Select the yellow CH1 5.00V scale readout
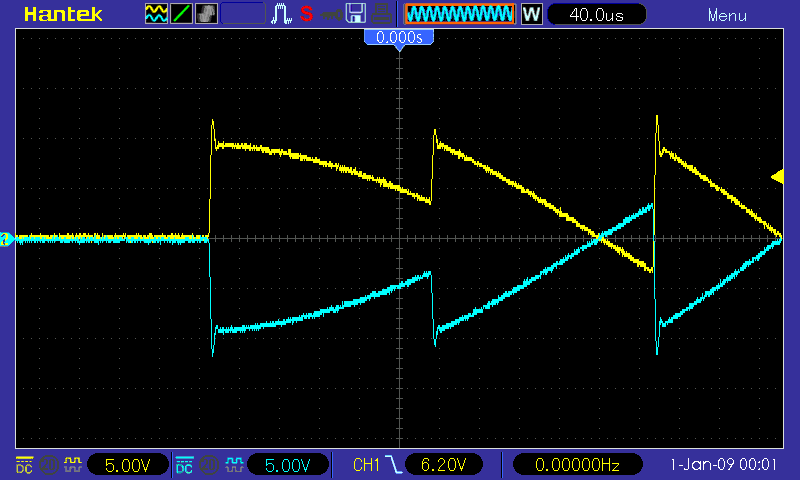 pyautogui.click(x=128, y=465)
